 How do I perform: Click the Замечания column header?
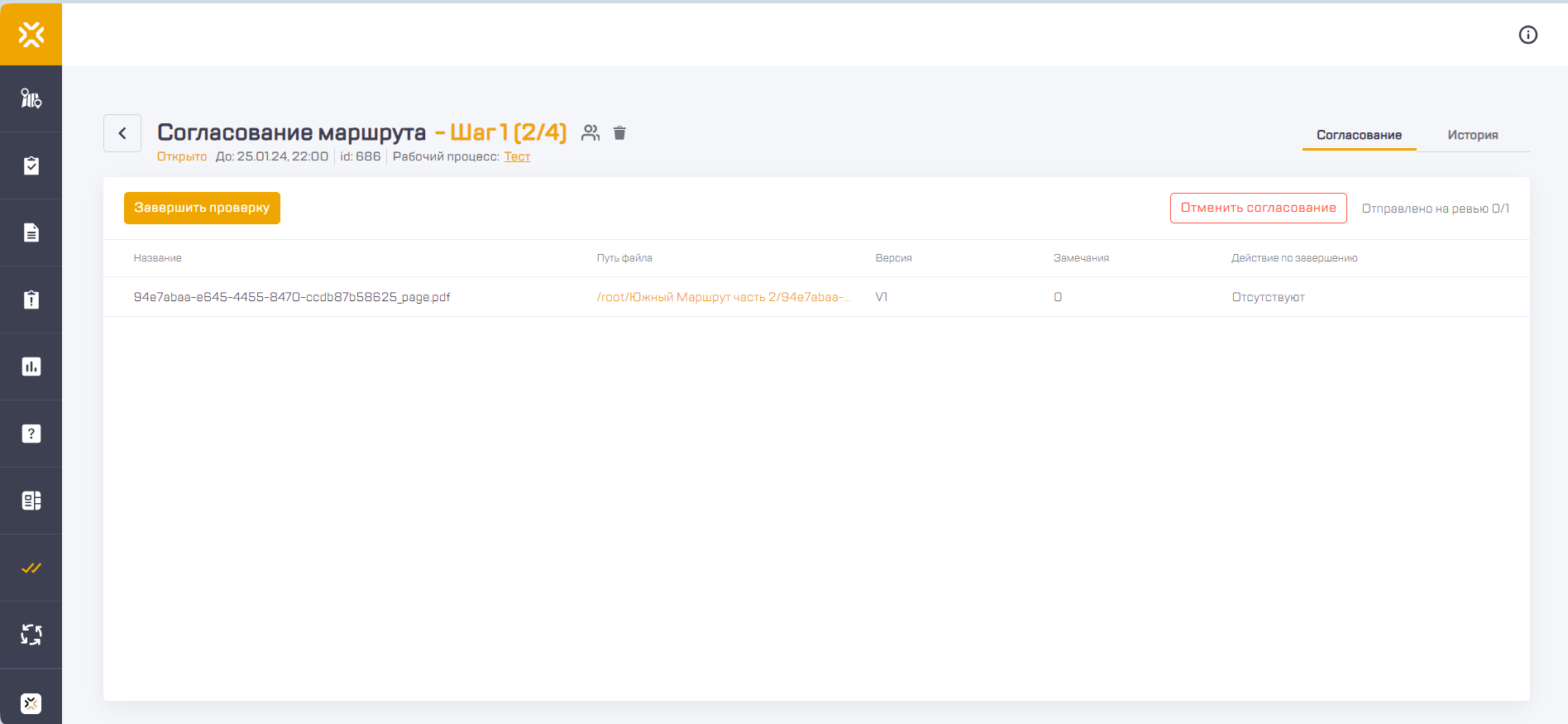click(1081, 258)
